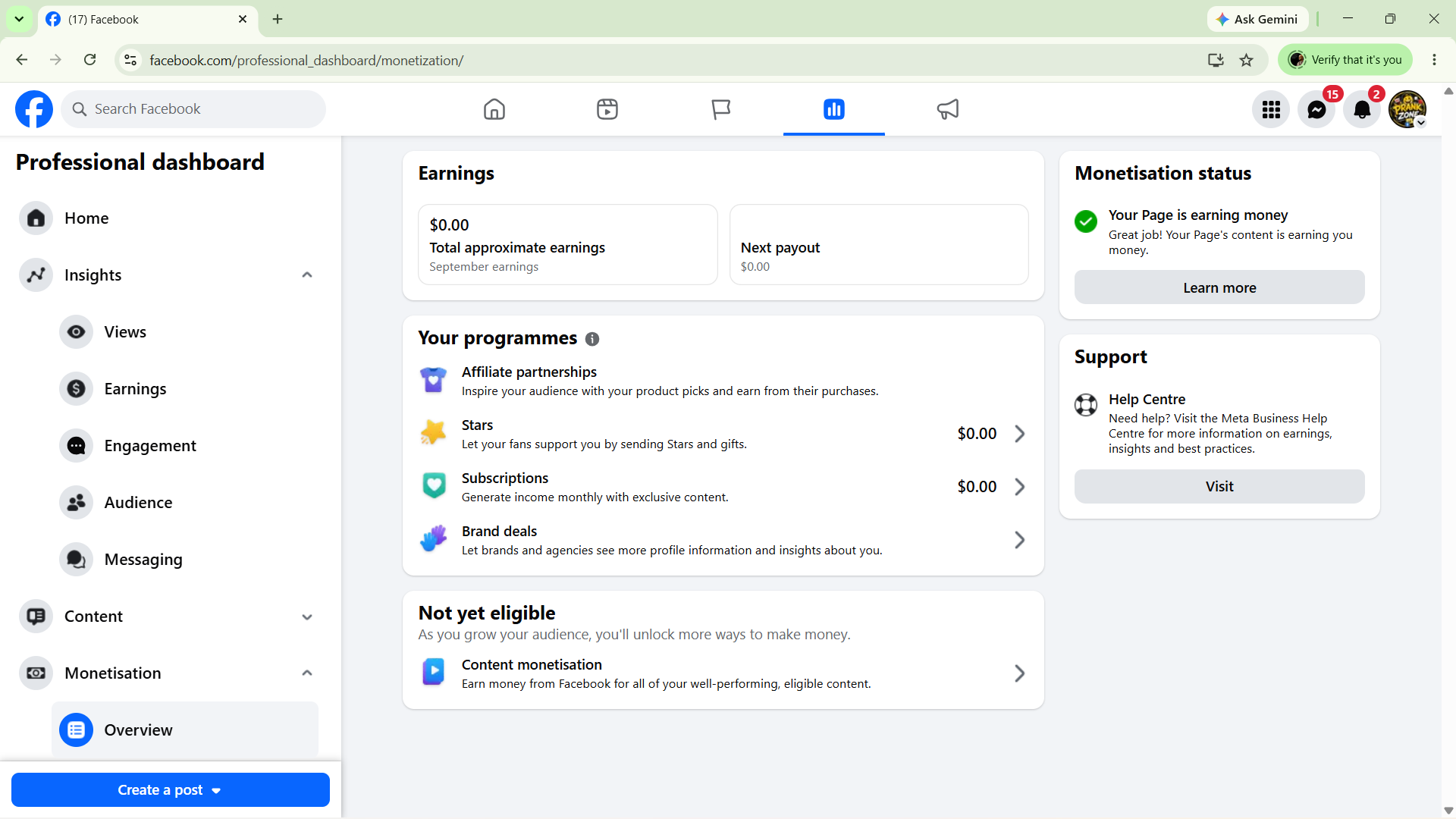Open the apps grid menu icon
Screen dimensions: 1456x819
coord(1271,110)
